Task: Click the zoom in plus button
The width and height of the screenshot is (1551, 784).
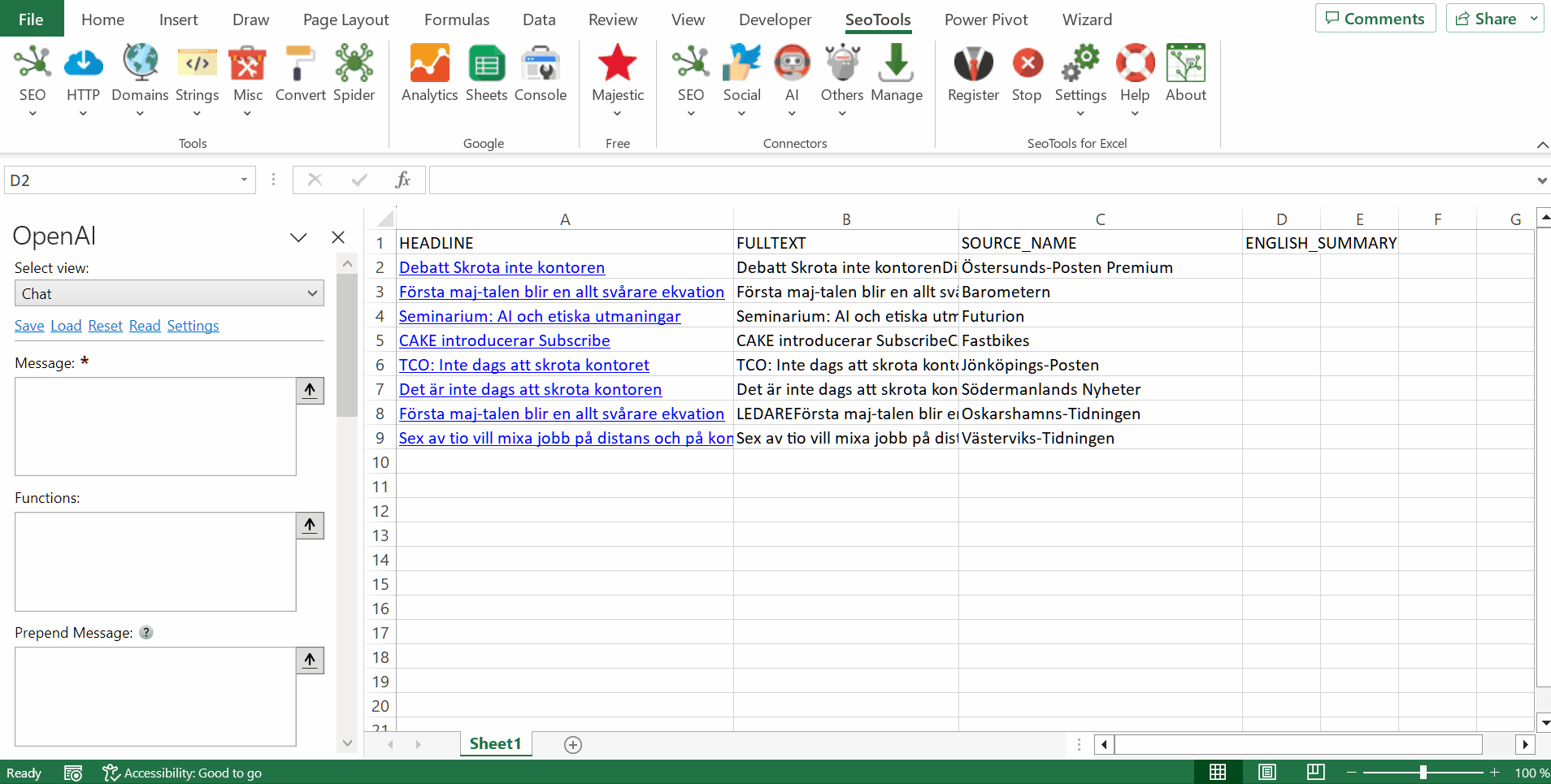Action: [x=1494, y=773]
